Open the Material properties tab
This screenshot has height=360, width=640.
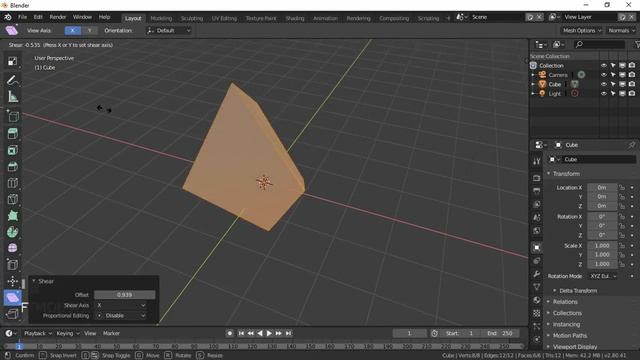tap(537, 300)
